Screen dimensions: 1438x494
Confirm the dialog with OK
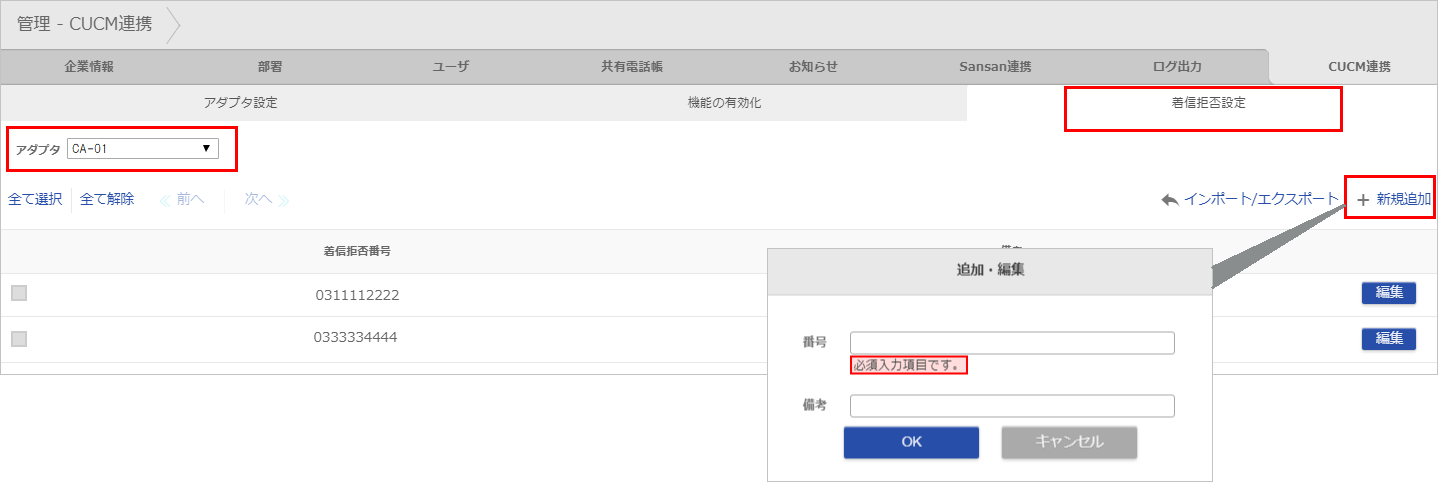click(911, 442)
